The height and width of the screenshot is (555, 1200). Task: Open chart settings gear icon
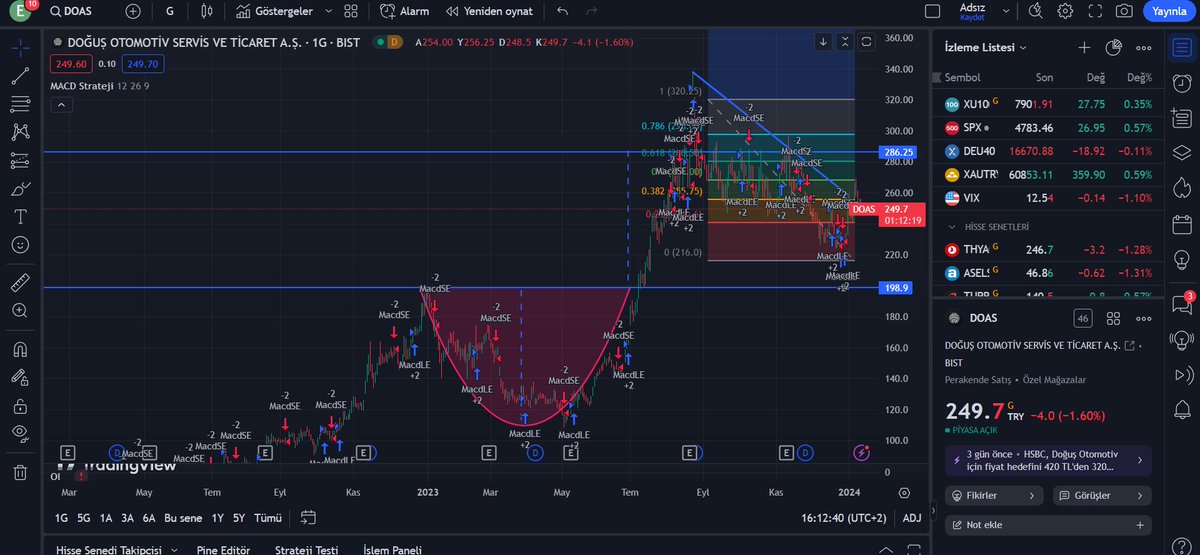pyautogui.click(x=1066, y=12)
